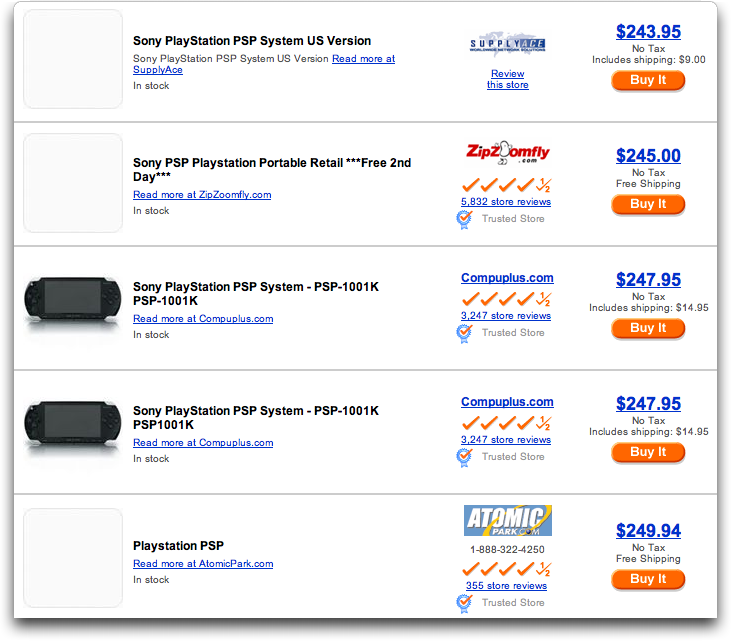Open 'Read more at AtomicPark.com' link

click(x=203, y=564)
